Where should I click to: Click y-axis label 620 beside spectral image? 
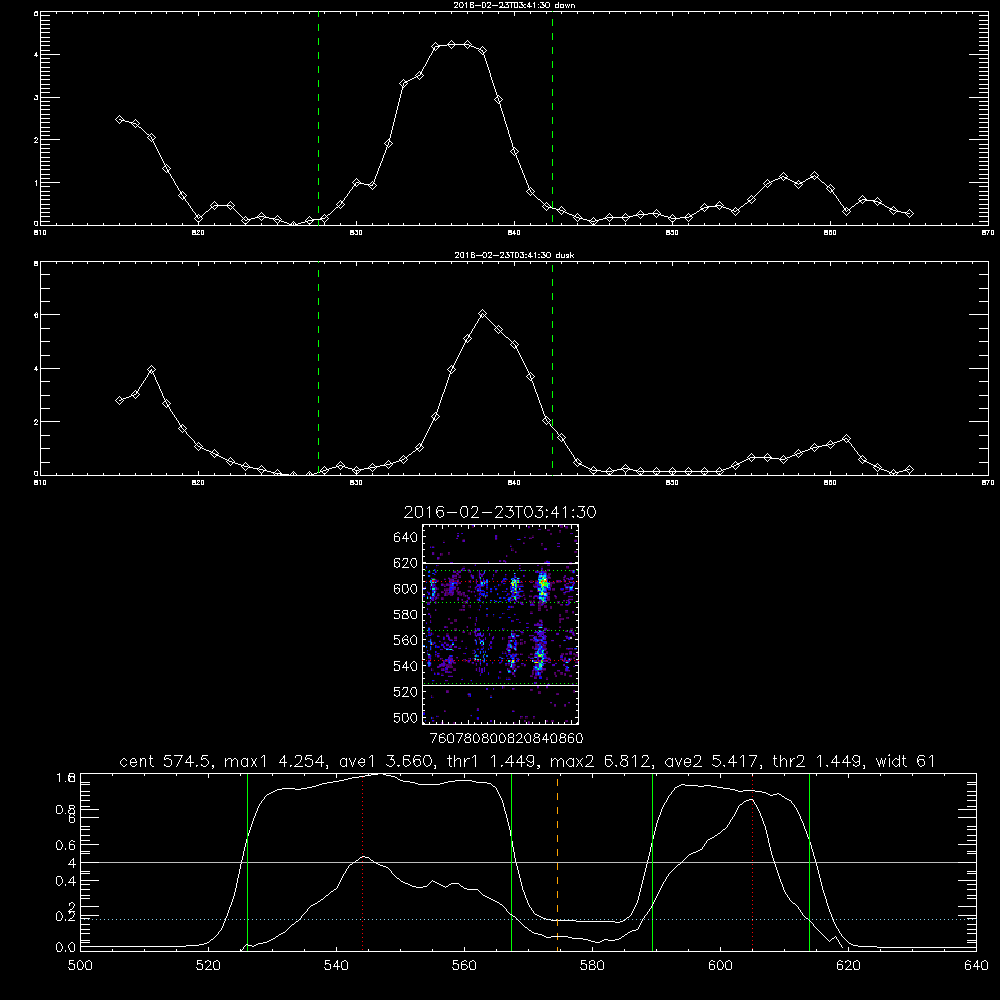[405, 563]
